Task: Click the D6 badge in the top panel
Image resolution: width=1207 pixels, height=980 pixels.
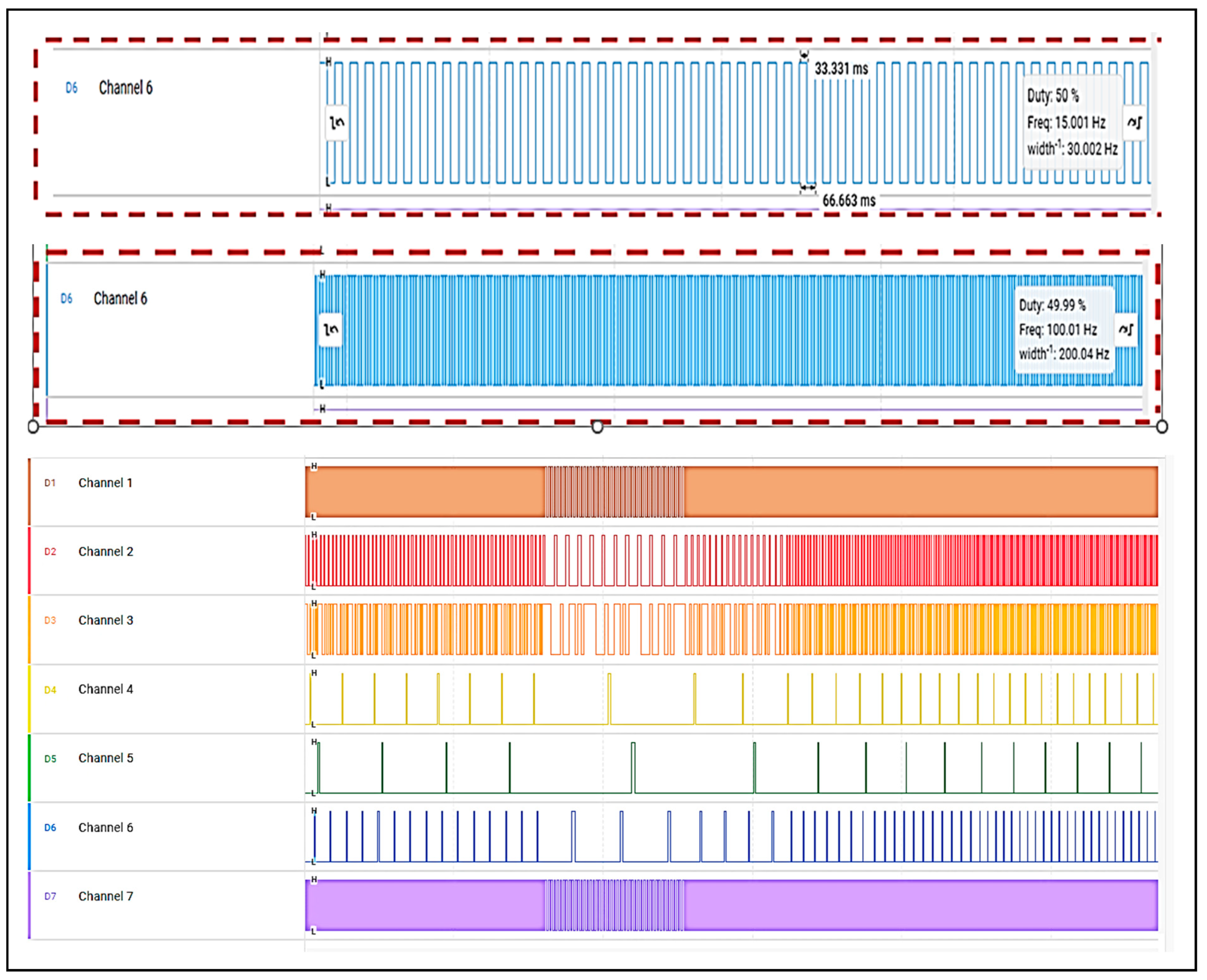Action: [71, 88]
